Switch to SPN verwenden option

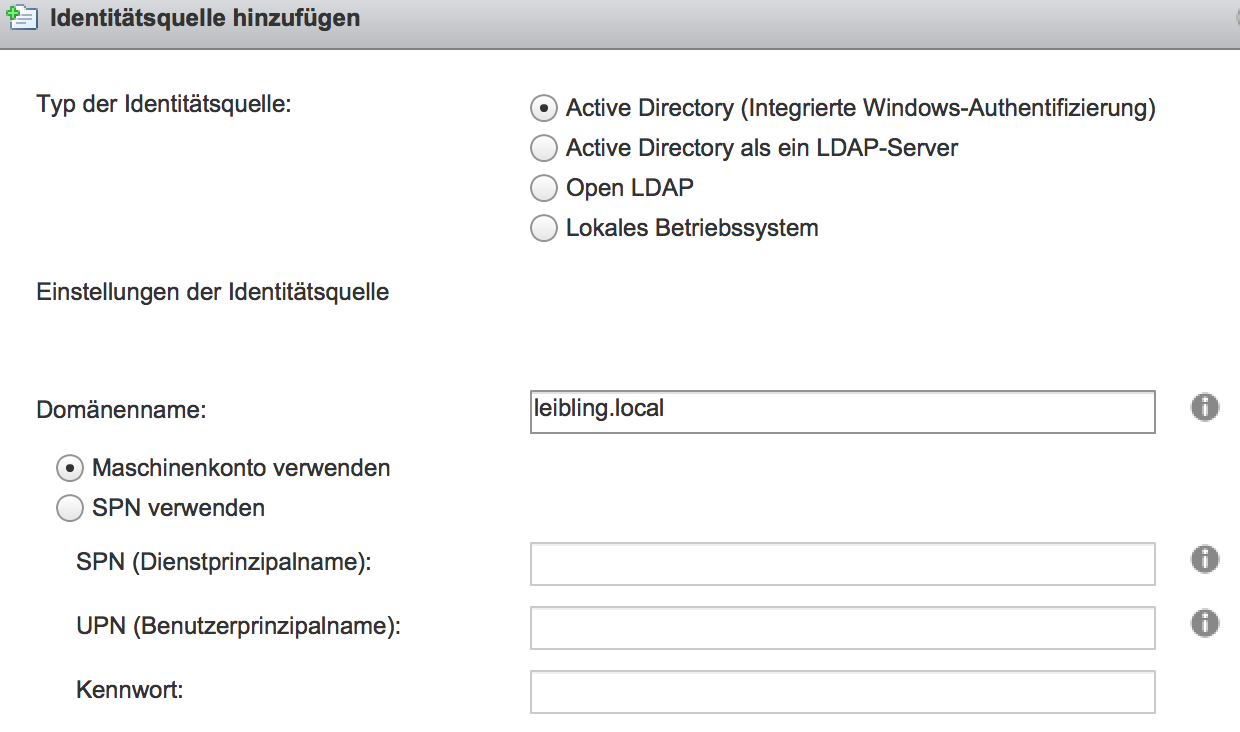pyautogui.click(x=69, y=508)
